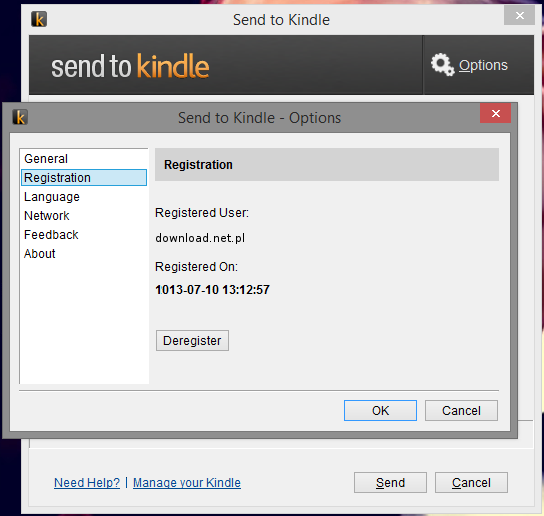Open the Need Help? link

coord(87,483)
